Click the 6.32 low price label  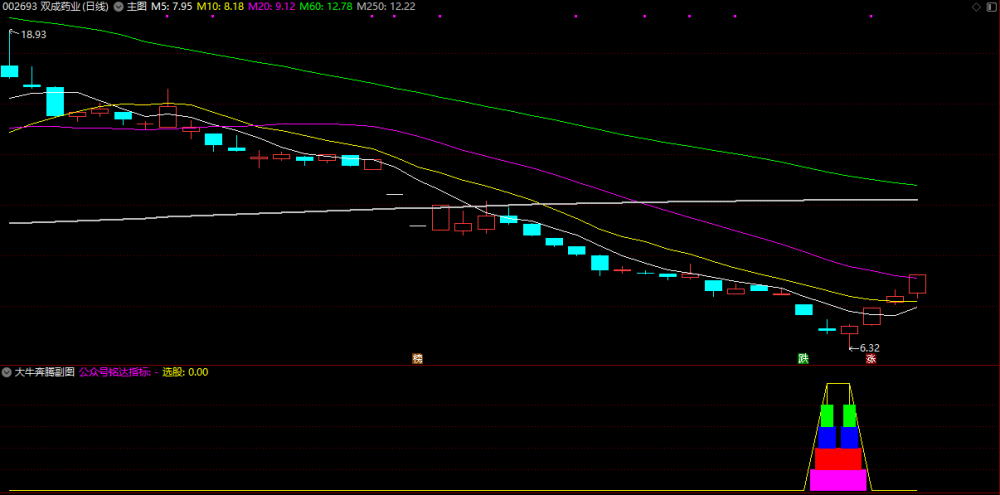click(x=870, y=348)
